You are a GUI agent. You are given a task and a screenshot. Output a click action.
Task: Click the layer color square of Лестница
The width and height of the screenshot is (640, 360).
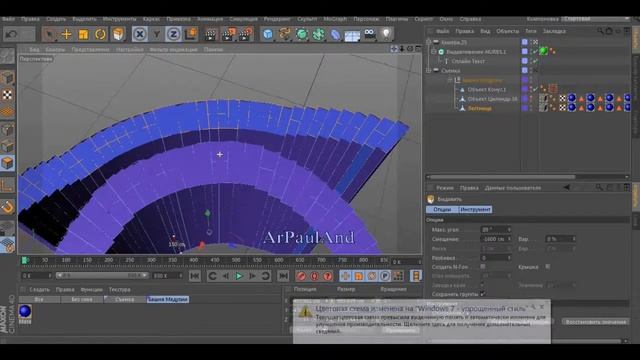(524, 108)
